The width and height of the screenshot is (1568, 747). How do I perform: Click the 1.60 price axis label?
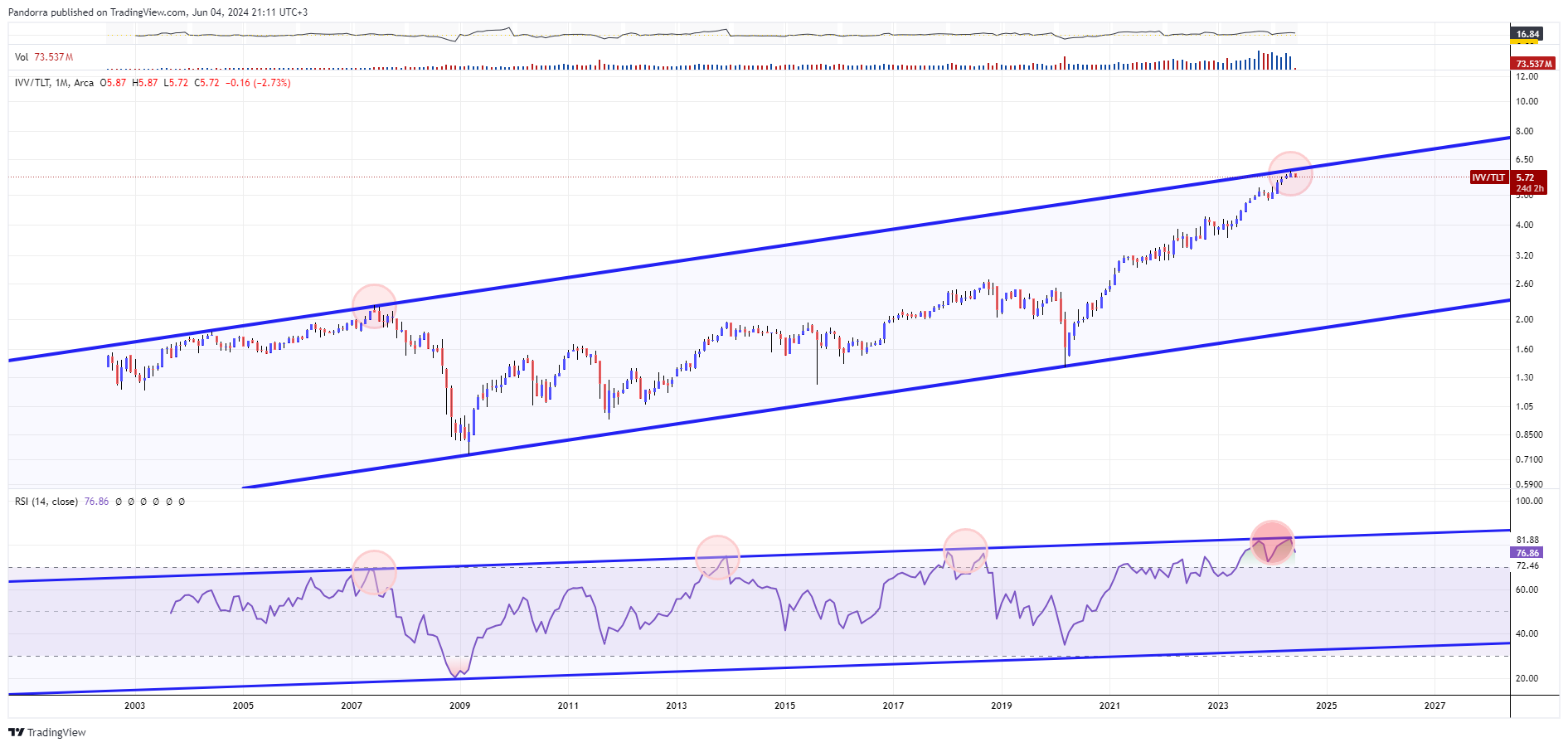(x=1524, y=349)
